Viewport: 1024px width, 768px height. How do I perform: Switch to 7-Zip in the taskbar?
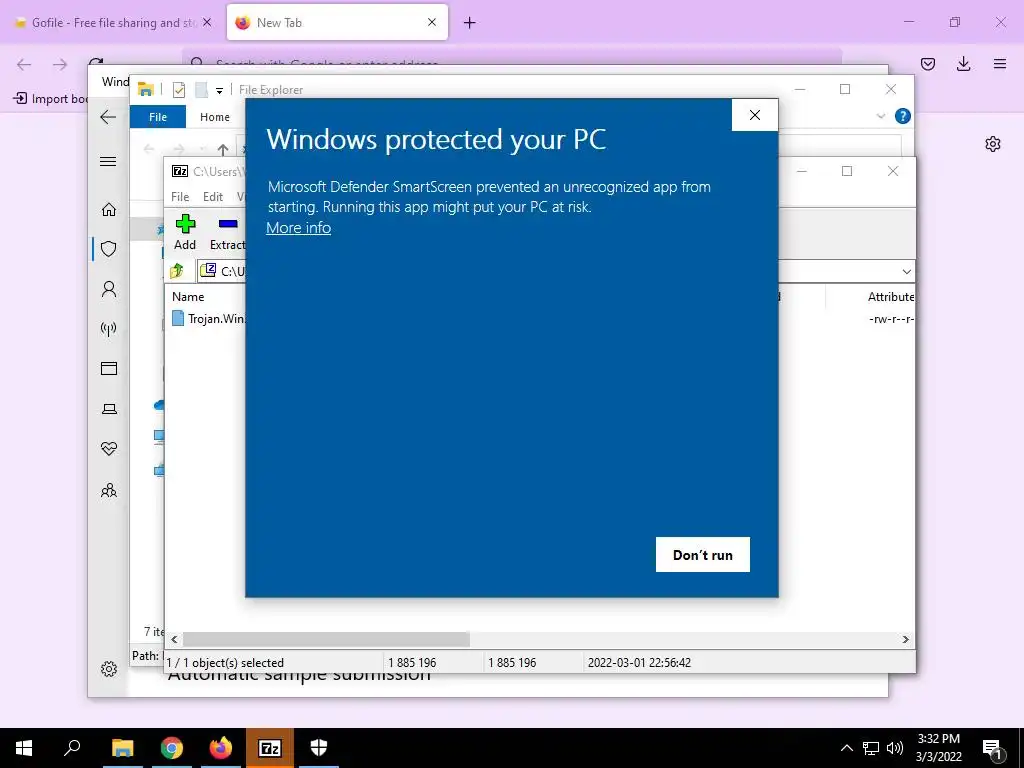click(x=270, y=748)
